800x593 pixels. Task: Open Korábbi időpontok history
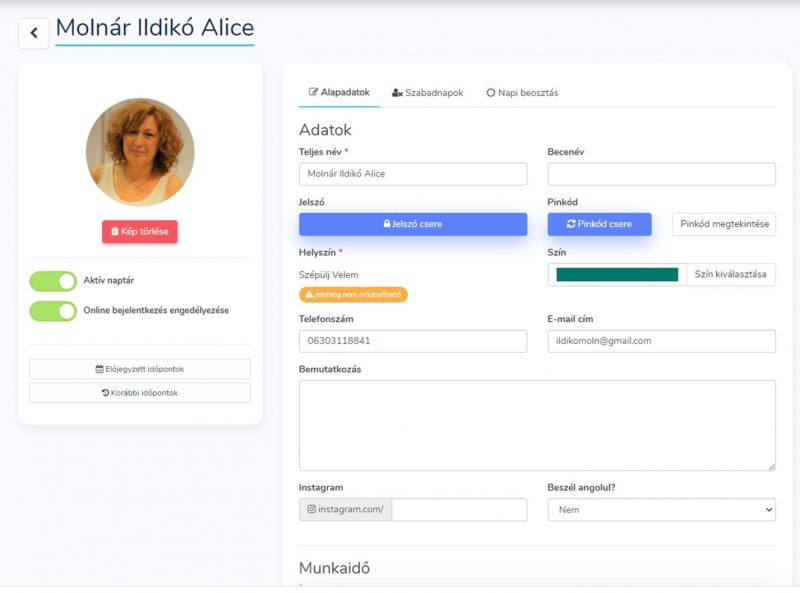[140, 393]
